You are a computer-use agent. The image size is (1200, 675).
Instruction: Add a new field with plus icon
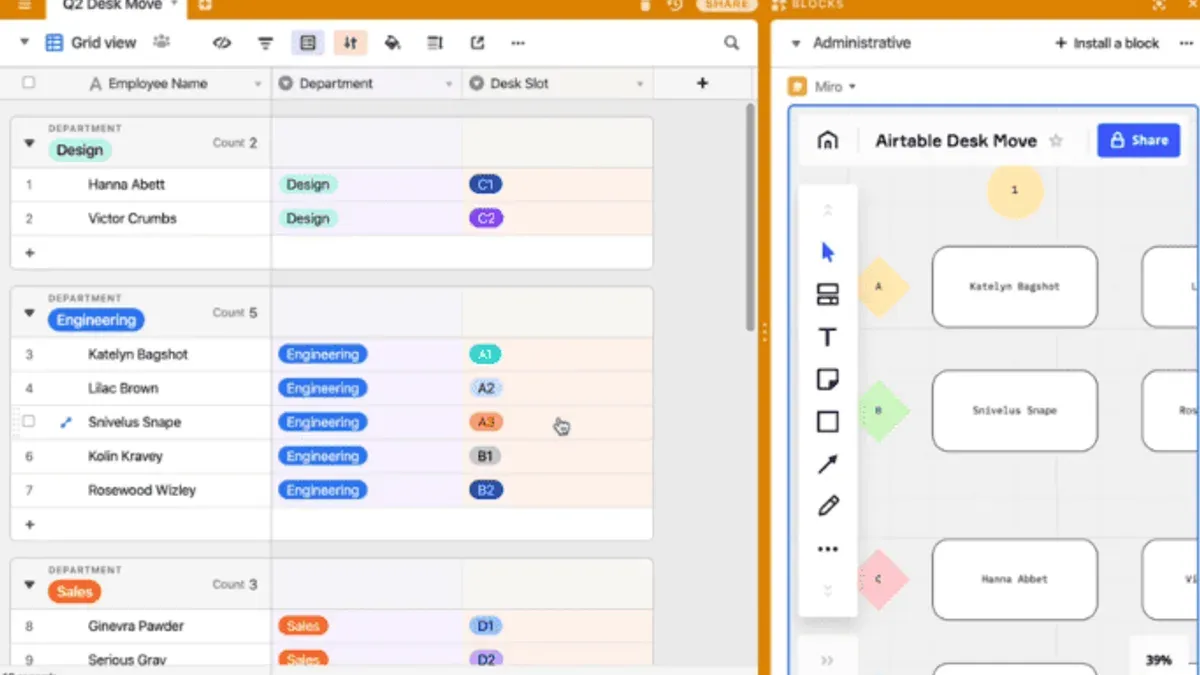tap(702, 83)
